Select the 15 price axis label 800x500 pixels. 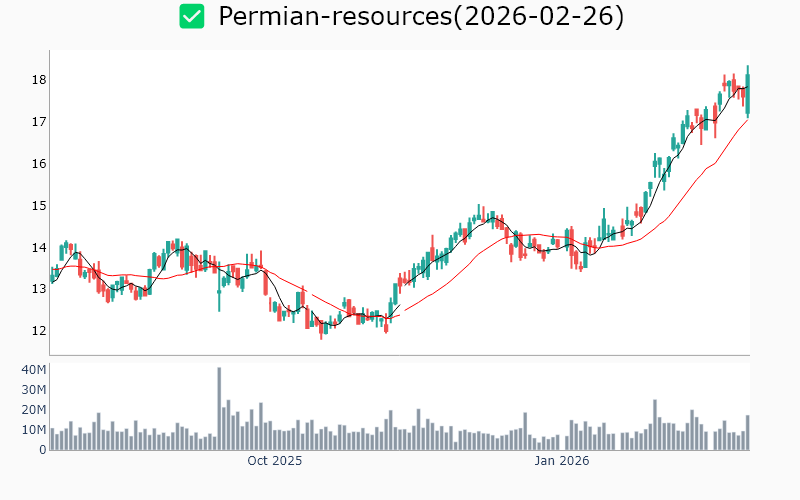[x=37, y=206]
